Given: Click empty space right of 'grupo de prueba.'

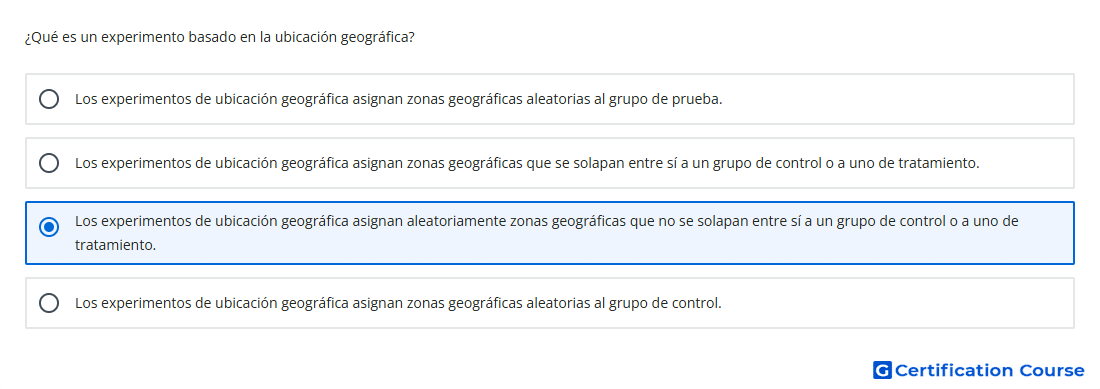Looking at the screenshot, I should (898, 100).
